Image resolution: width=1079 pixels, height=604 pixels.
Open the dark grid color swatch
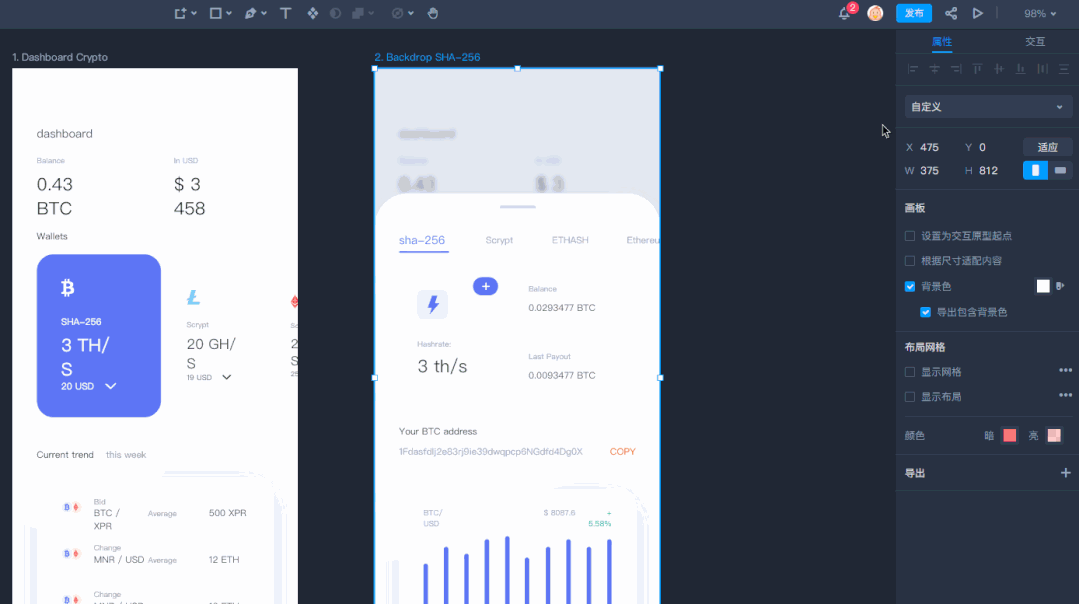click(1009, 435)
